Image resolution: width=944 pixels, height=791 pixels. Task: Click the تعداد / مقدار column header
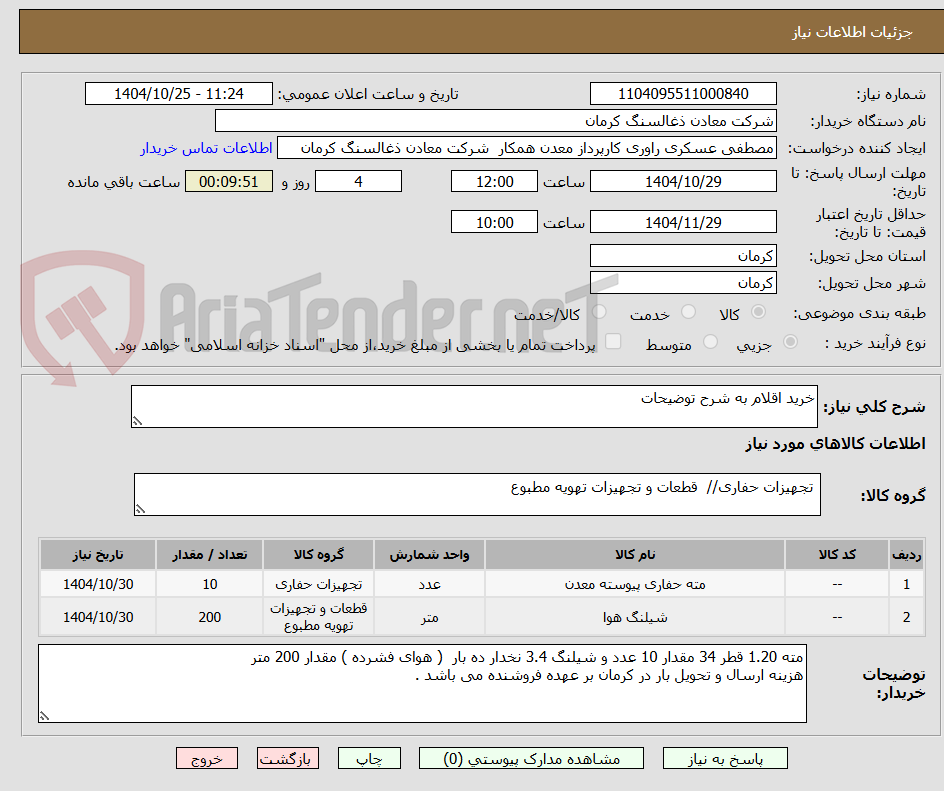pos(210,554)
